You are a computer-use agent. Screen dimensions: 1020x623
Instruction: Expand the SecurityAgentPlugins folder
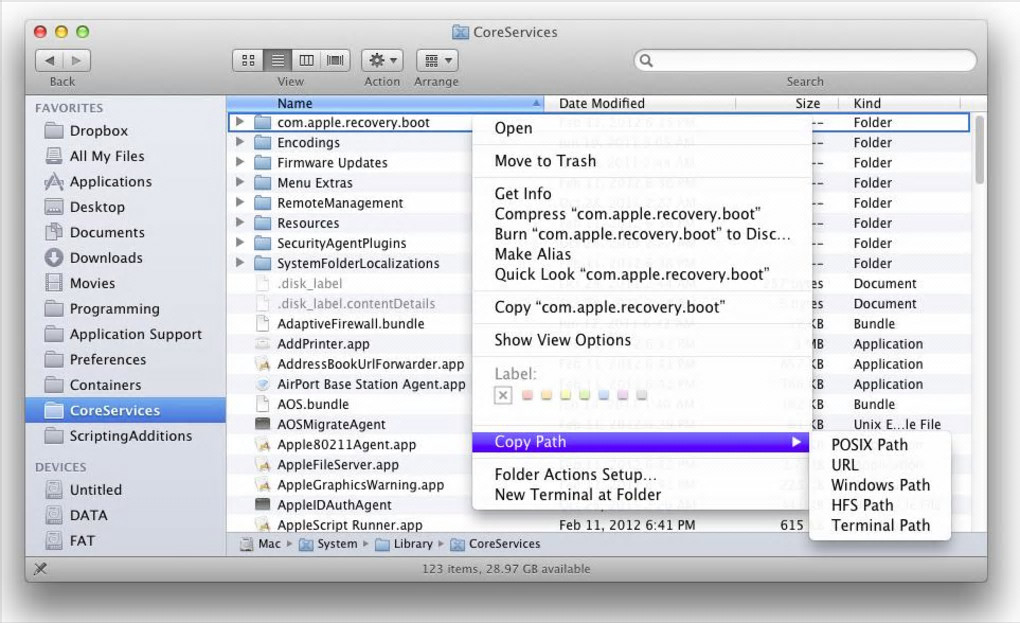240,243
